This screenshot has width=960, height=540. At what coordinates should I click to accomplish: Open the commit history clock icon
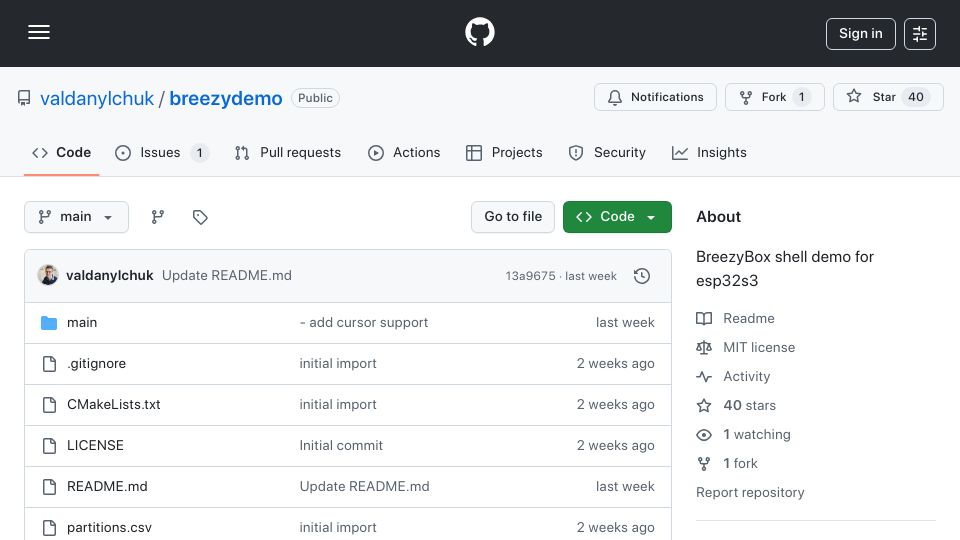pyautogui.click(x=642, y=276)
